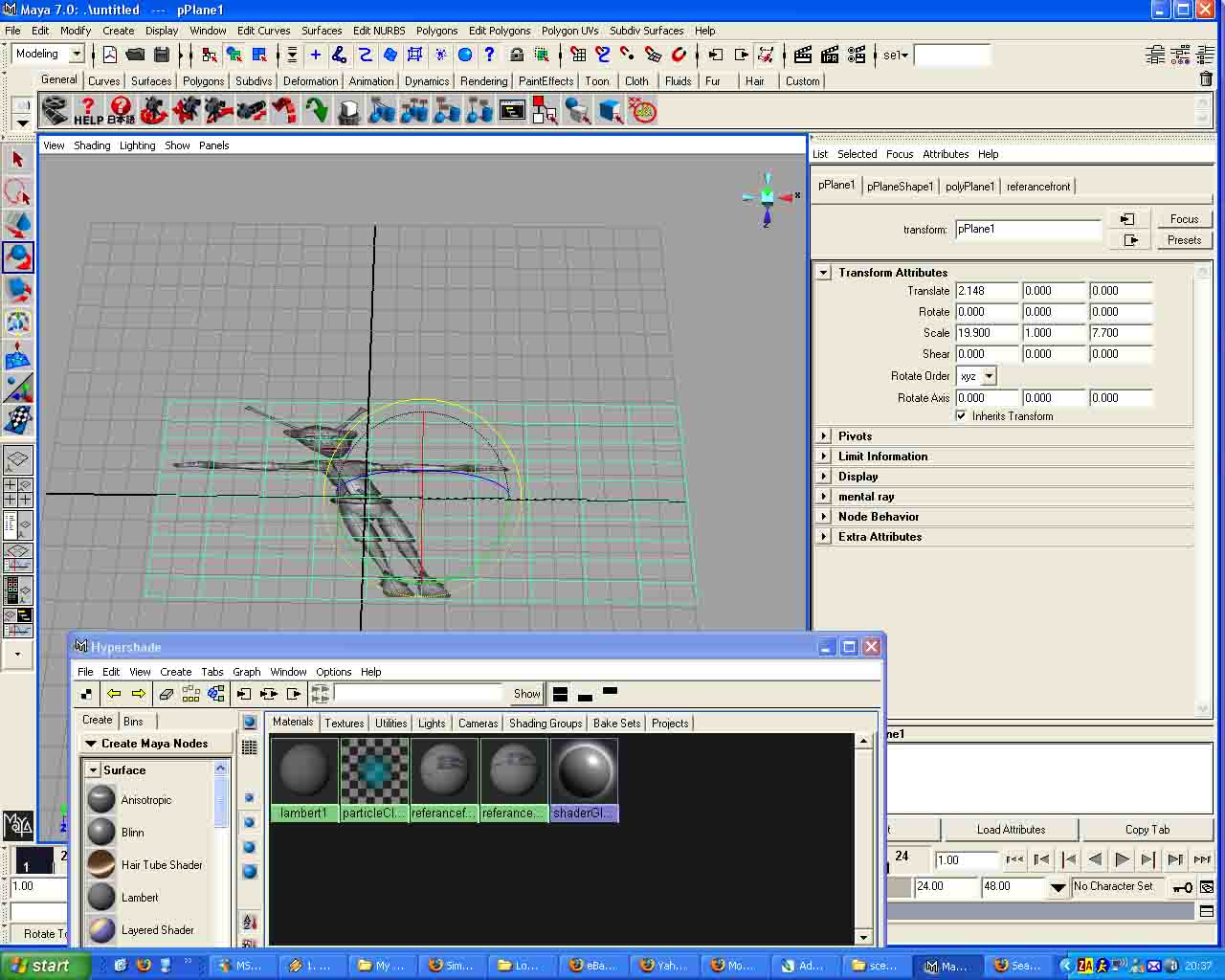This screenshot has width=1225, height=980.
Task: Click the transform name input field
Action: [1029, 230]
